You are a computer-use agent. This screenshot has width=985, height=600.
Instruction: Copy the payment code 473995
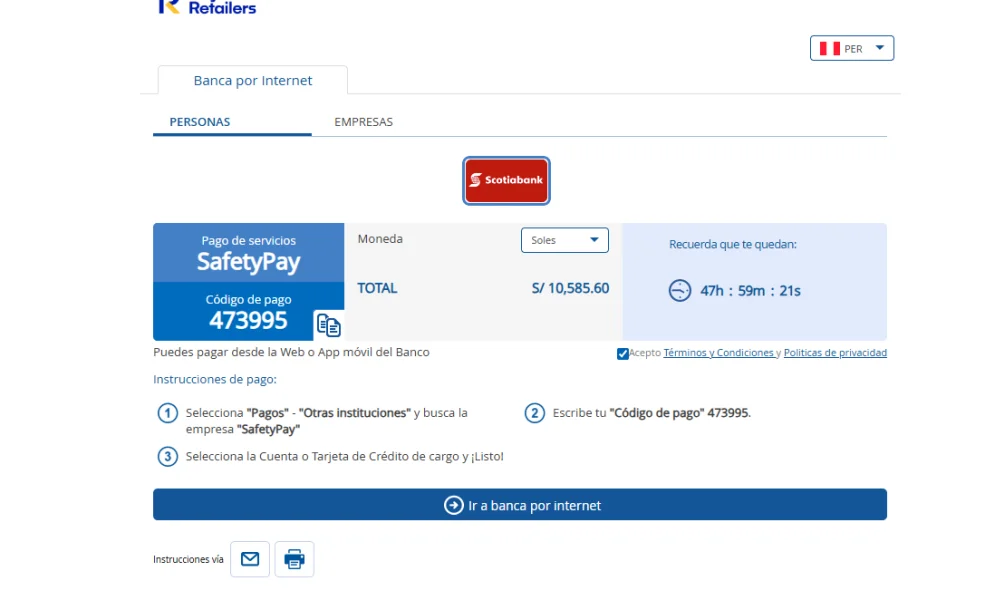pos(329,325)
